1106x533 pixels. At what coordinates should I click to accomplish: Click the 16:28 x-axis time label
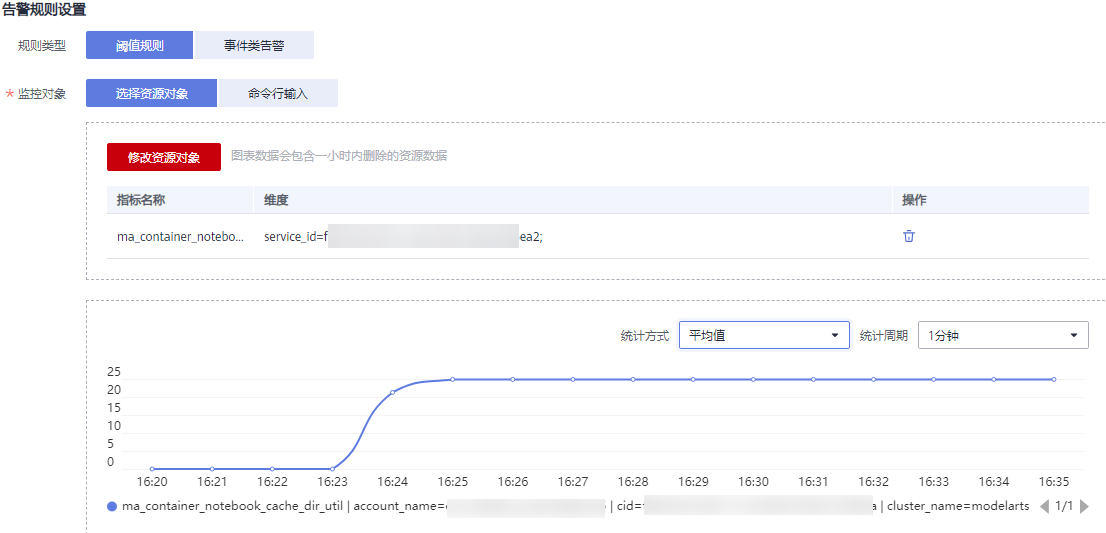pyautogui.click(x=633, y=482)
